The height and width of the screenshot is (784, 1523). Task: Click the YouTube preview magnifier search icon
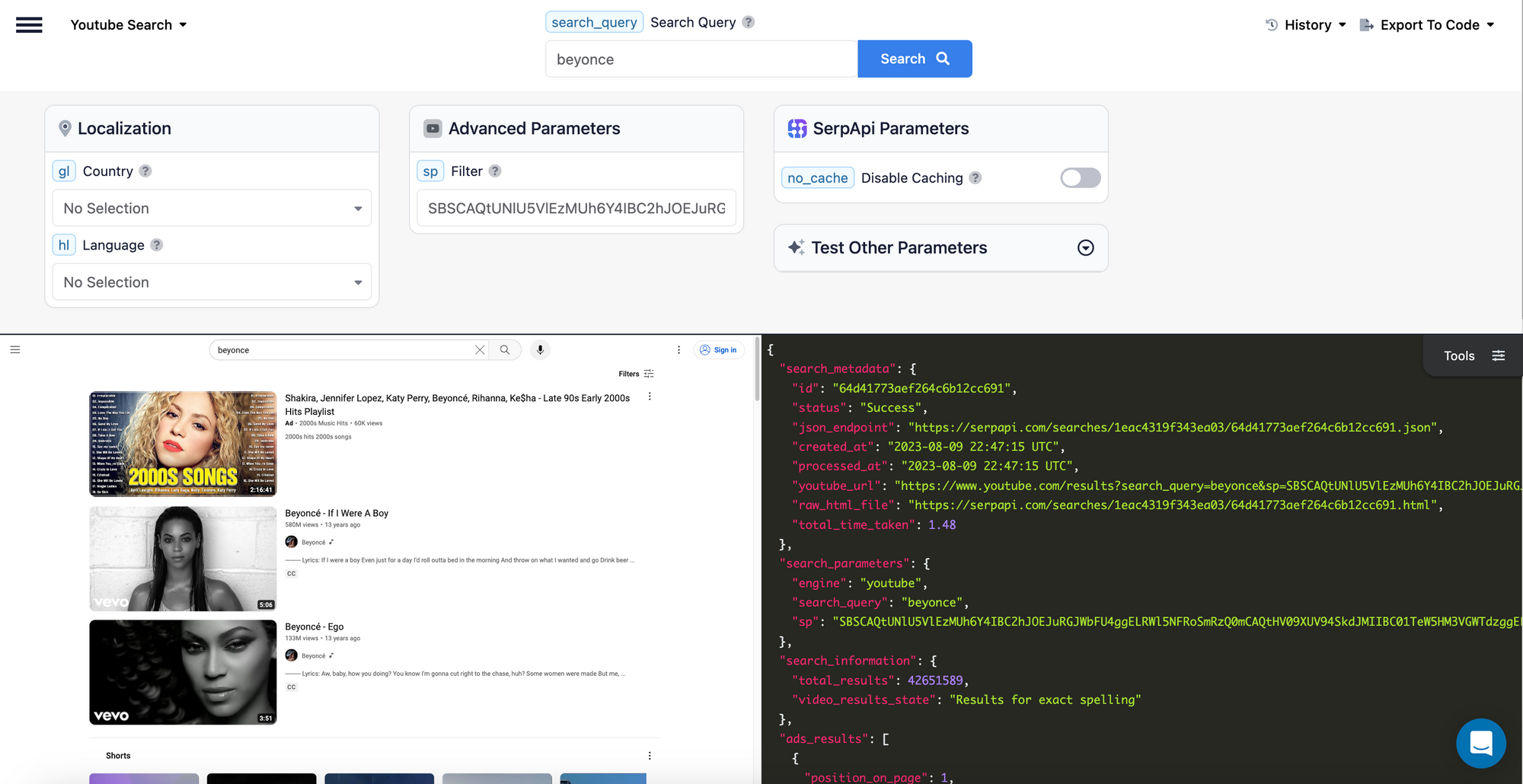coord(505,350)
